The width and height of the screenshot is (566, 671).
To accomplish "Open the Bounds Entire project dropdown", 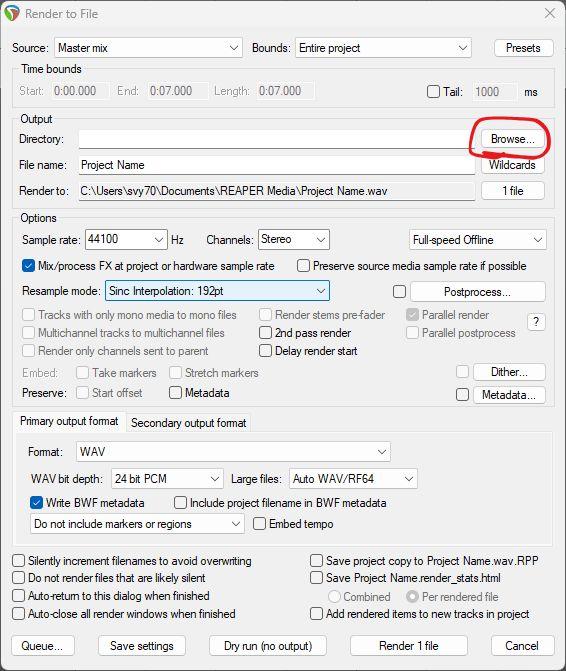I will pyautogui.click(x=383, y=48).
